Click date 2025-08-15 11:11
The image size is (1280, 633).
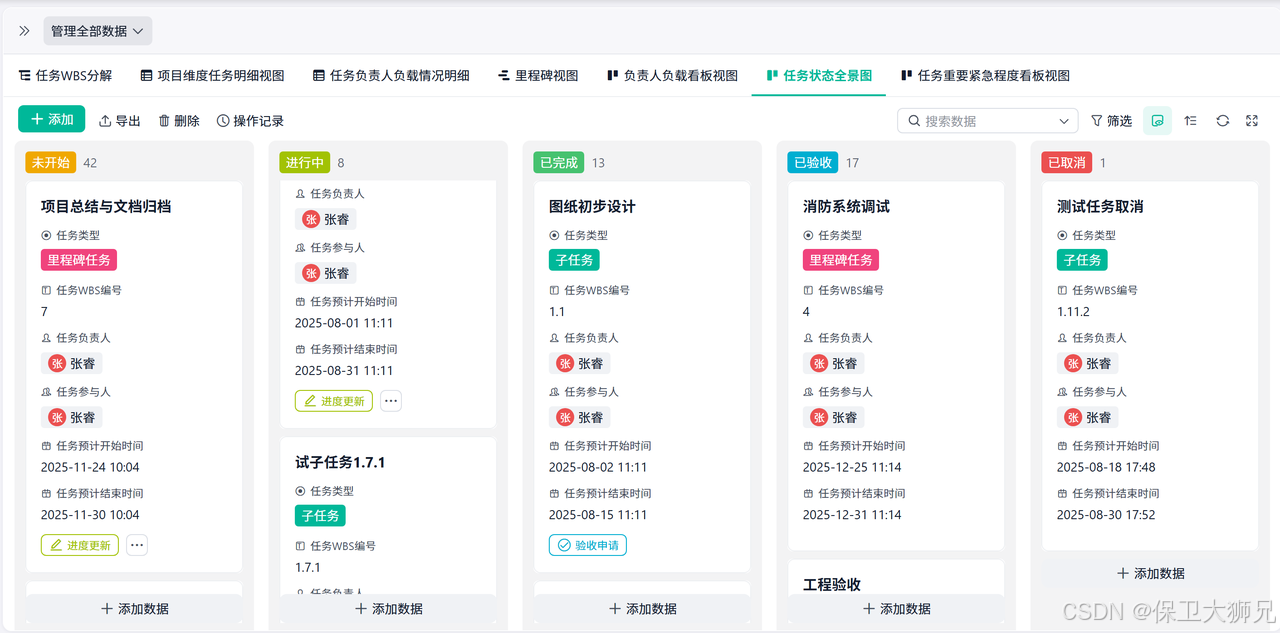[x=598, y=515]
